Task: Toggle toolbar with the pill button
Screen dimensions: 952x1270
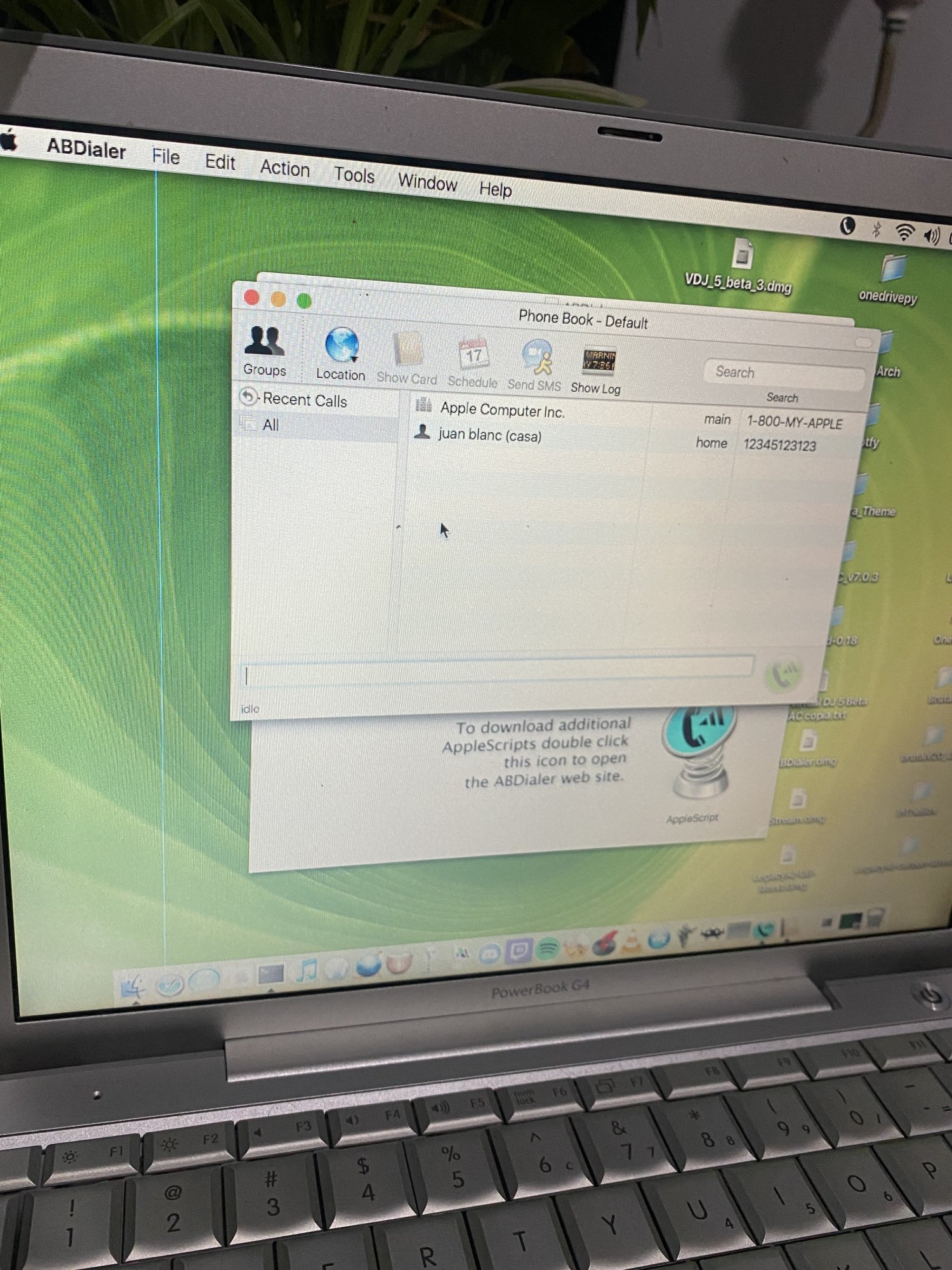Action: pos(864,342)
